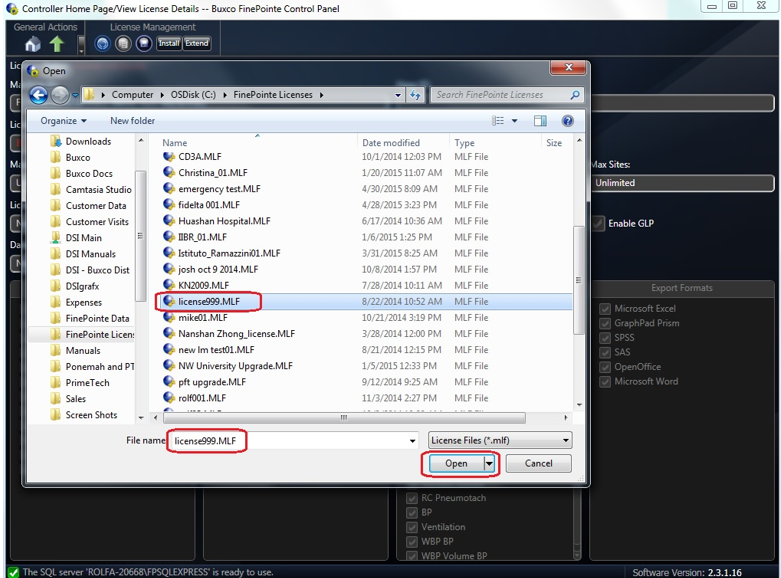Click the forward navigation arrow
Viewport: 781px width, 578px height.
point(60,95)
